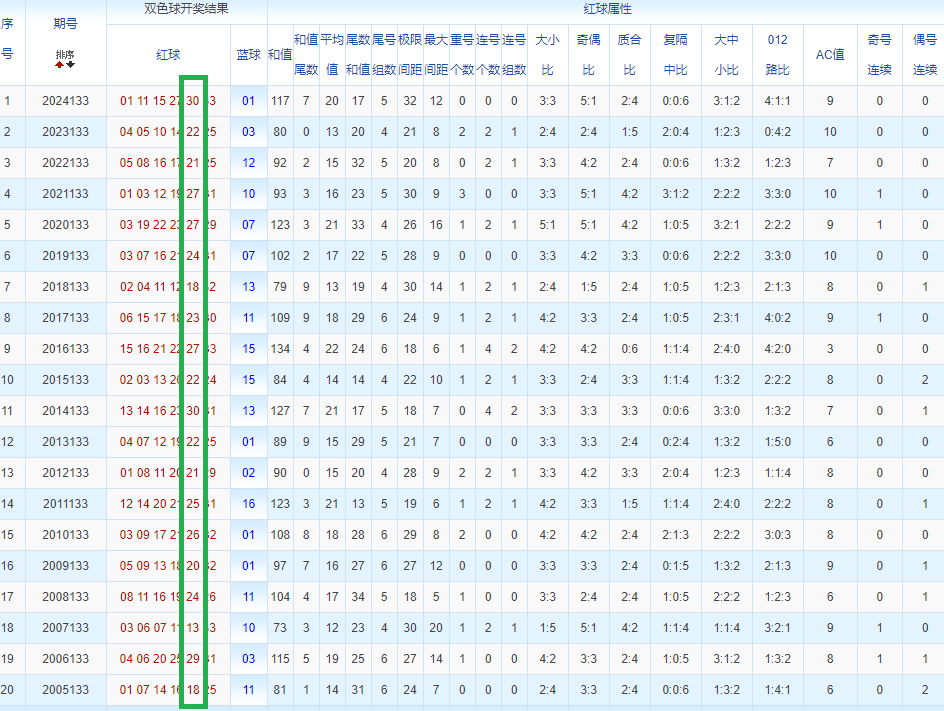Click 偶号连续 2 in row 2015133

click(925, 380)
